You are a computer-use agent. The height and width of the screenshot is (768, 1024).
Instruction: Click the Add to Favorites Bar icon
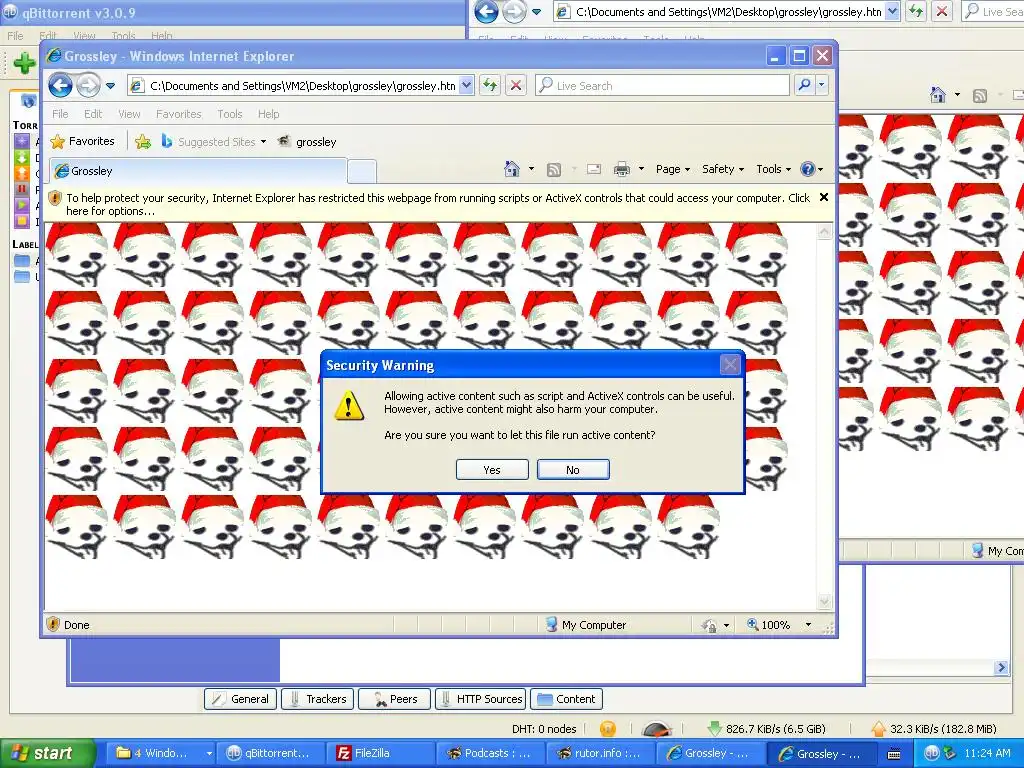(143, 141)
